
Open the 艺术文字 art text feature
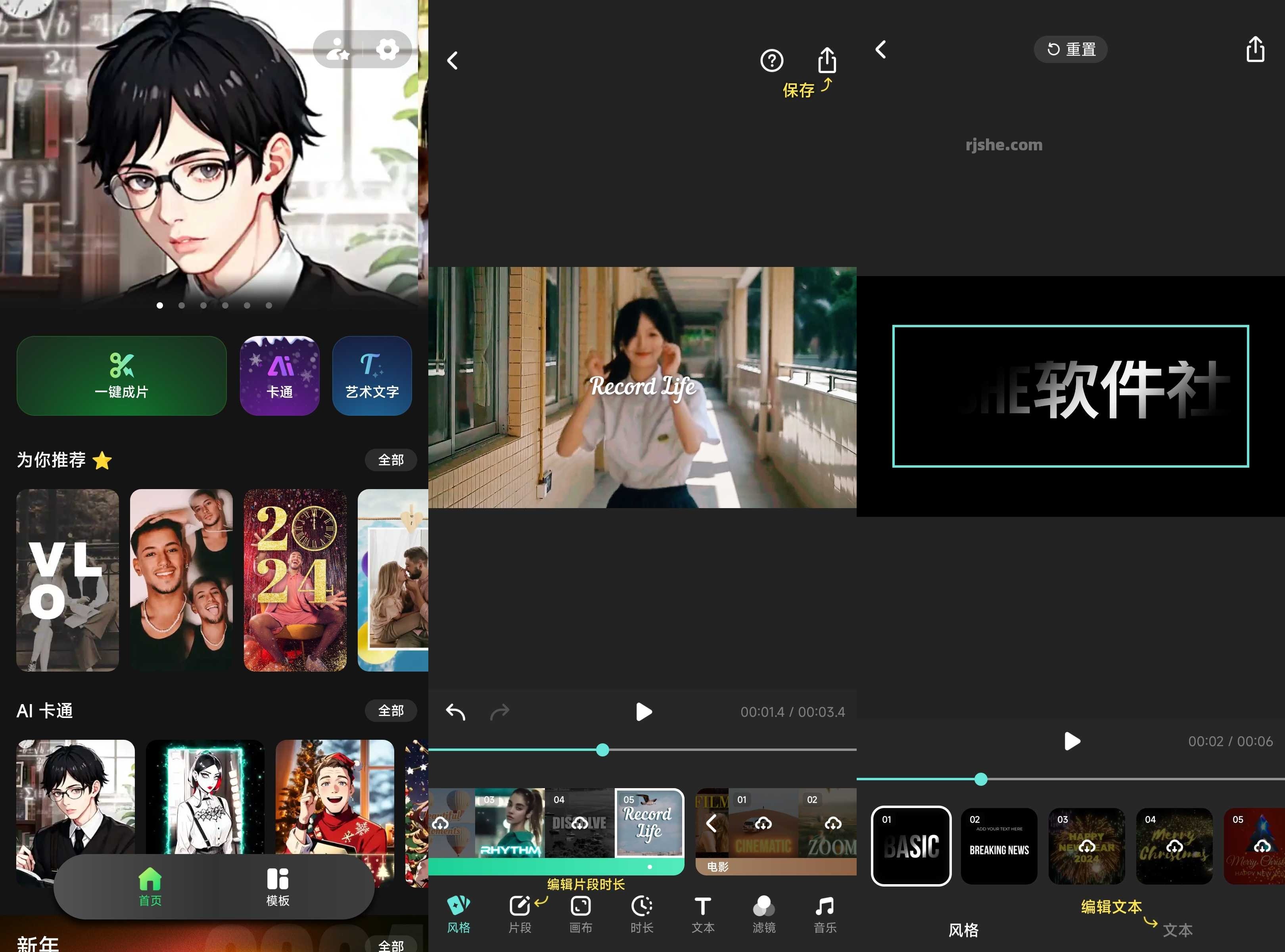pyautogui.click(x=372, y=376)
